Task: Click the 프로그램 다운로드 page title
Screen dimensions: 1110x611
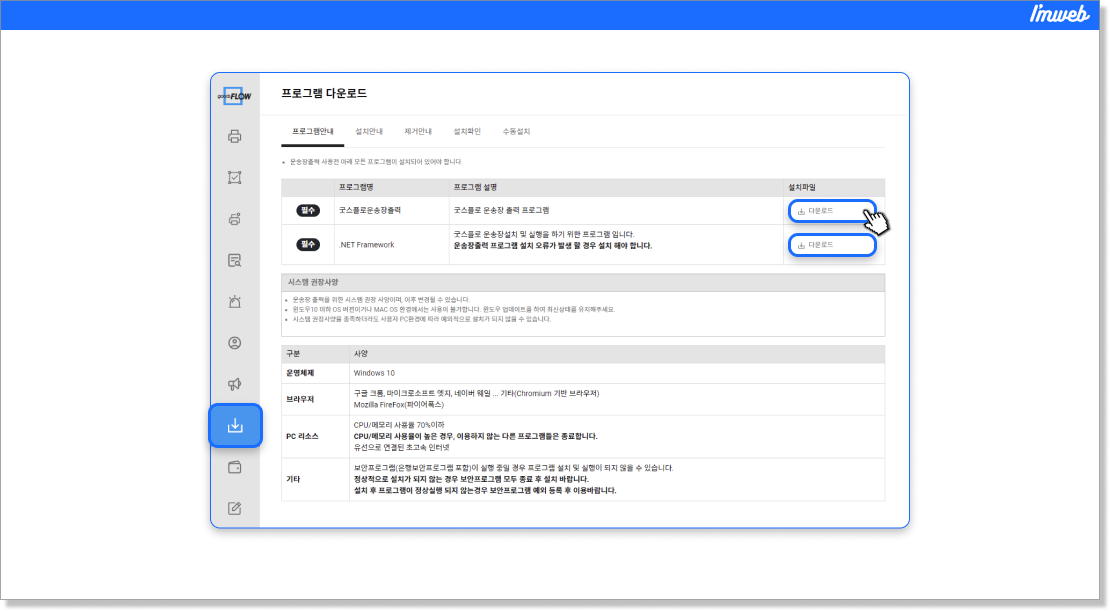Action: pyautogui.click(x=324, y=93)
